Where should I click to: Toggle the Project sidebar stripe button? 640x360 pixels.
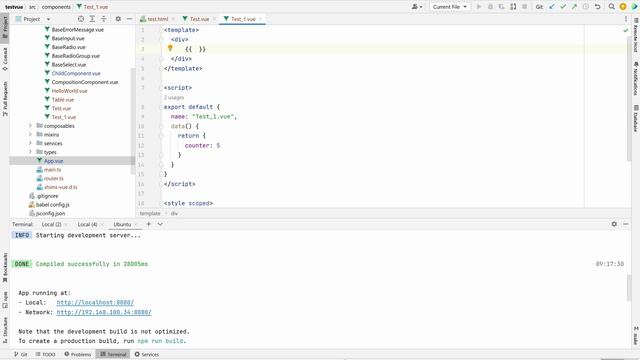[x=5, y=27]
